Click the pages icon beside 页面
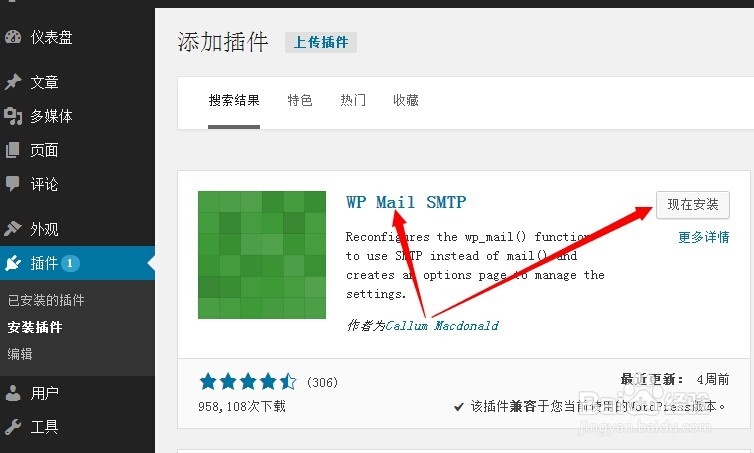The width and height of the screenshot is (754, 453). (13, 150)
